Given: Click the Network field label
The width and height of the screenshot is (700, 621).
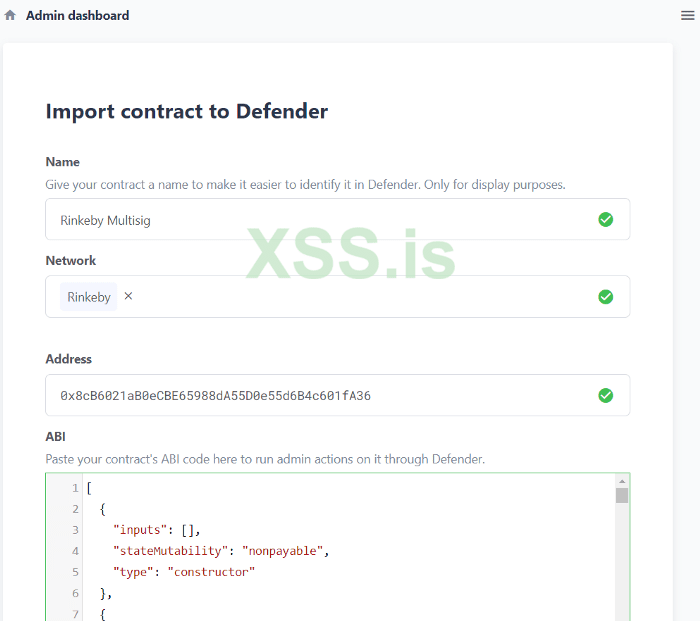Looking at the screenshot, I should pos(71,261).
